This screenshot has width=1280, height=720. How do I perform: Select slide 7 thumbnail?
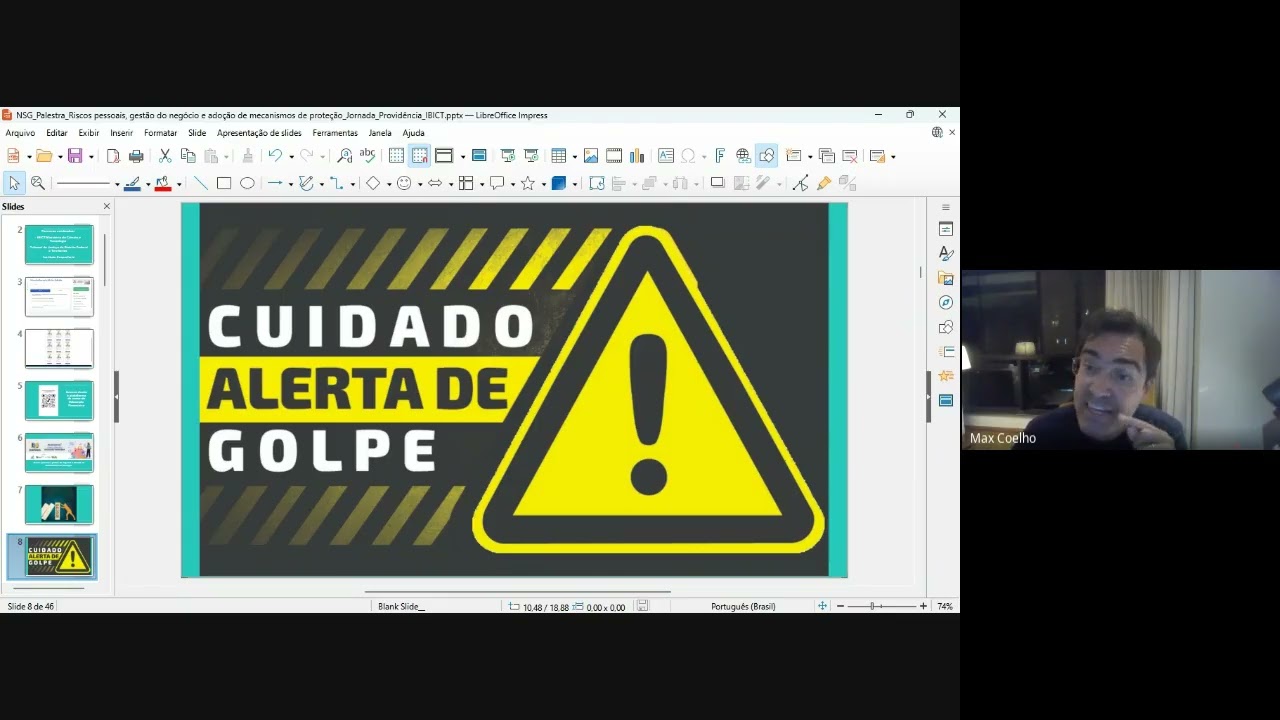tap(59, 504)
